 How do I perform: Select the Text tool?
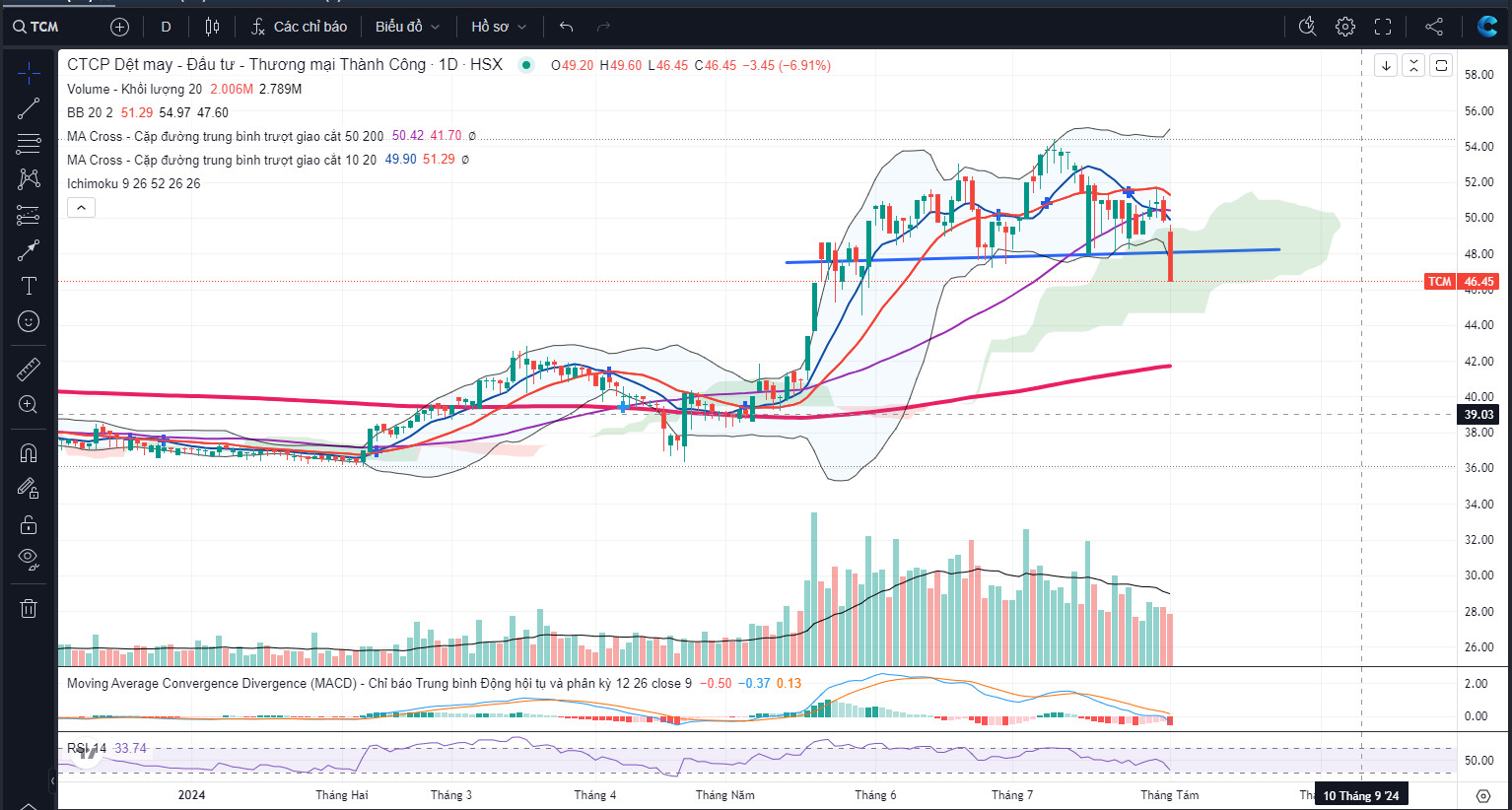[x=29, y=286]
